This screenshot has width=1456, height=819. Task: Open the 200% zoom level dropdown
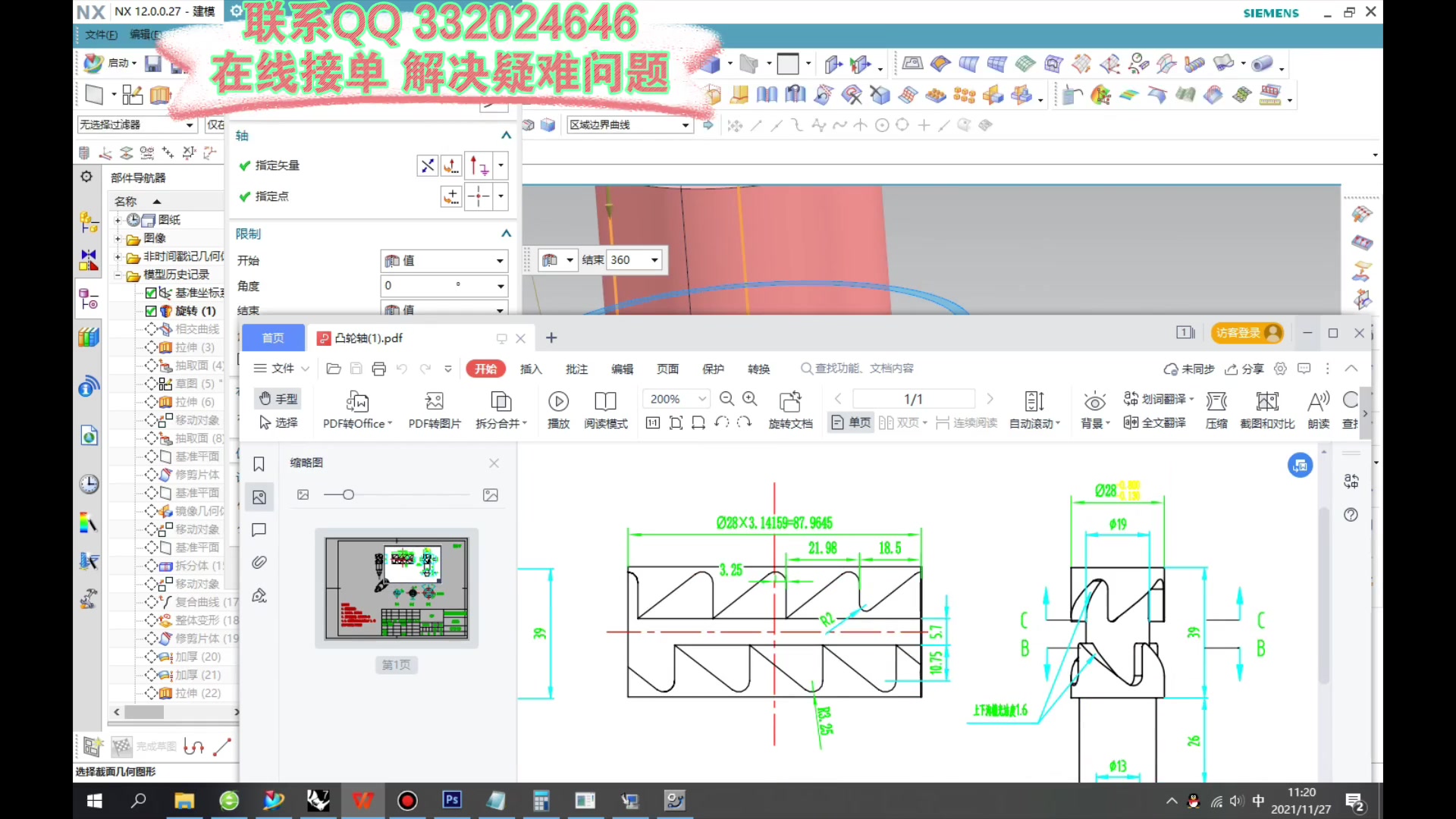click(x=702, y=399)
